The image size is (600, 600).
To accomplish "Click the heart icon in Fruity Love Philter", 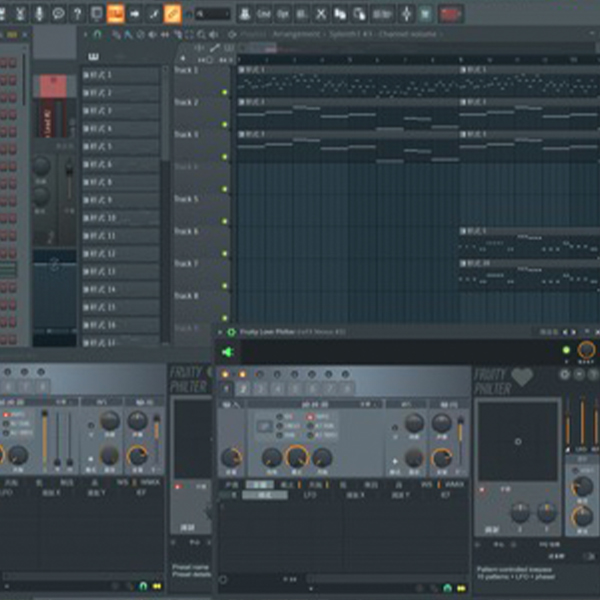I will point(522,378).
